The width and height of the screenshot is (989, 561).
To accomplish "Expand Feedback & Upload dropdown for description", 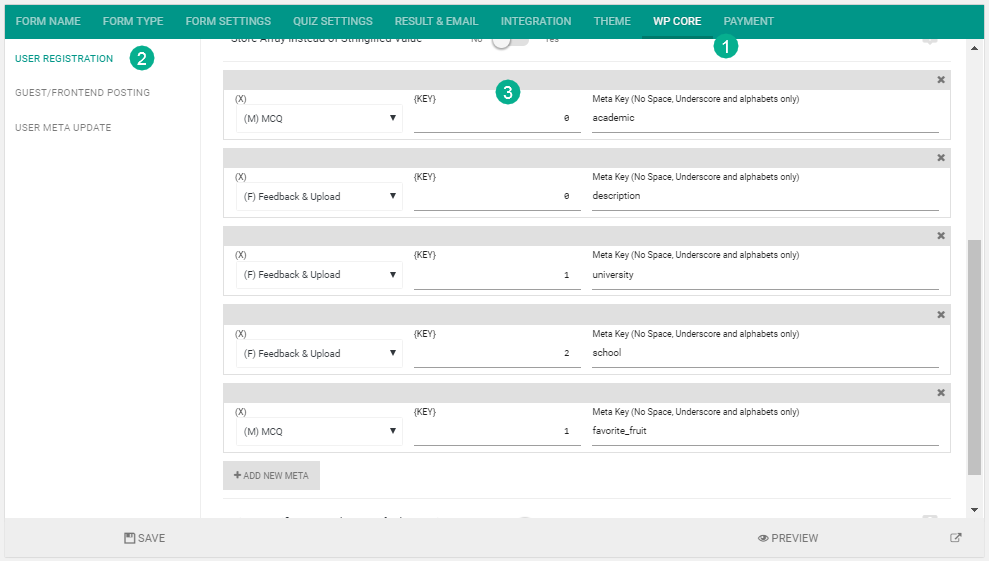I will coord(319,196).
